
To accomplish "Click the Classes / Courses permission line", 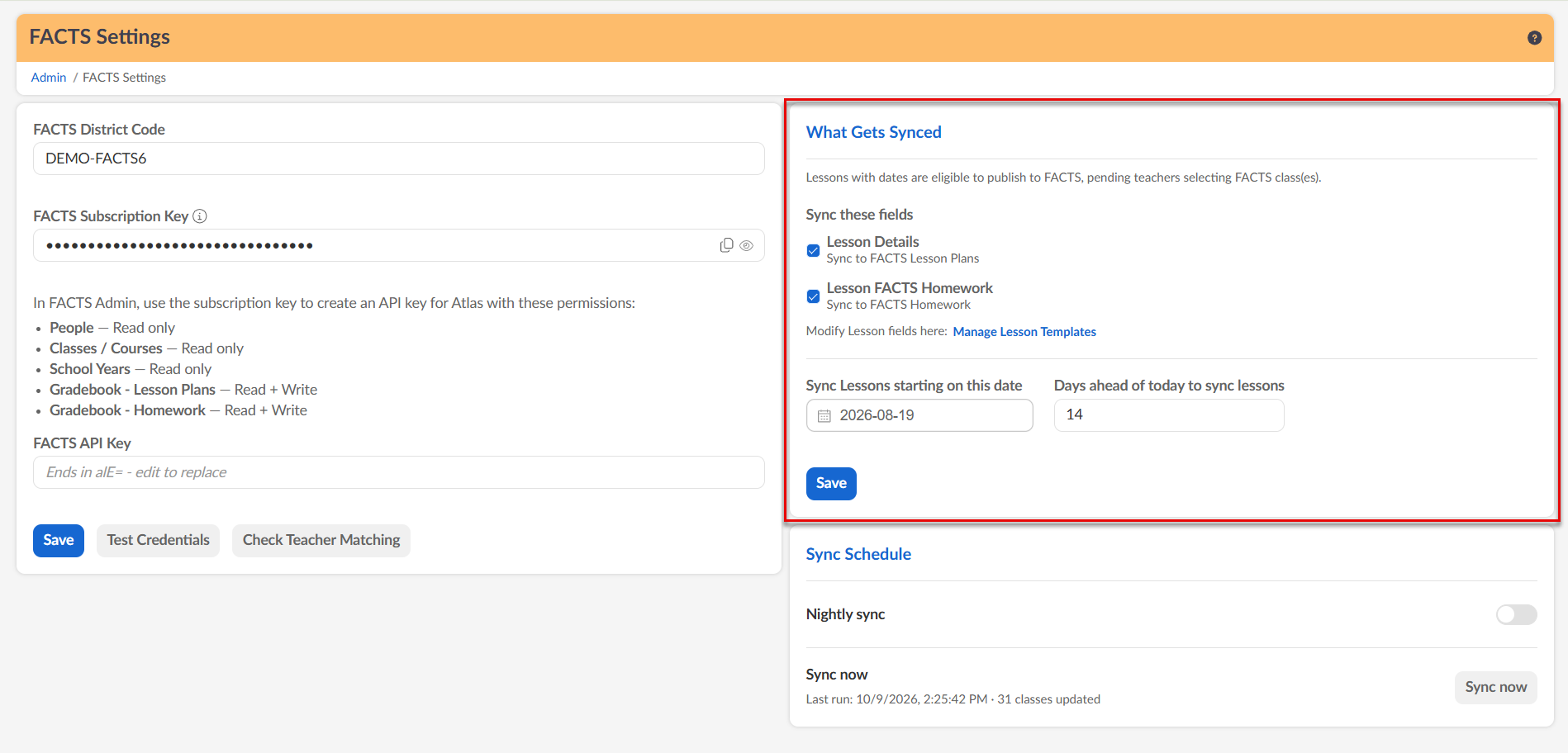I will tap(146, 348).
